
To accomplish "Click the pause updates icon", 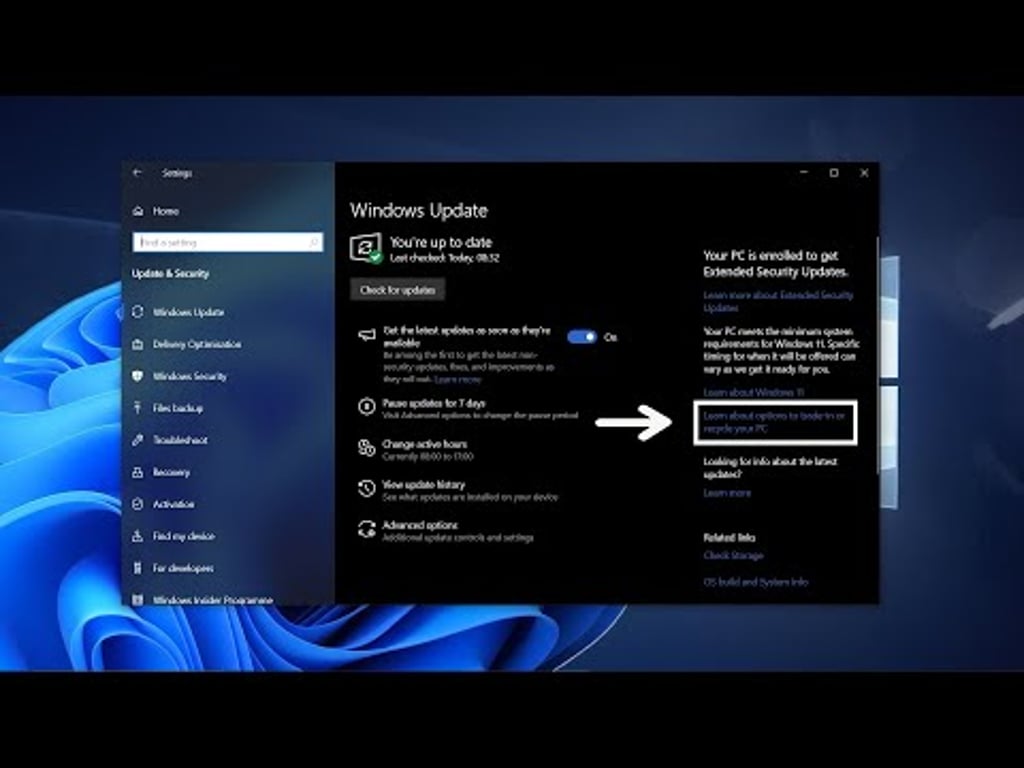I will [x=366, y=407].
